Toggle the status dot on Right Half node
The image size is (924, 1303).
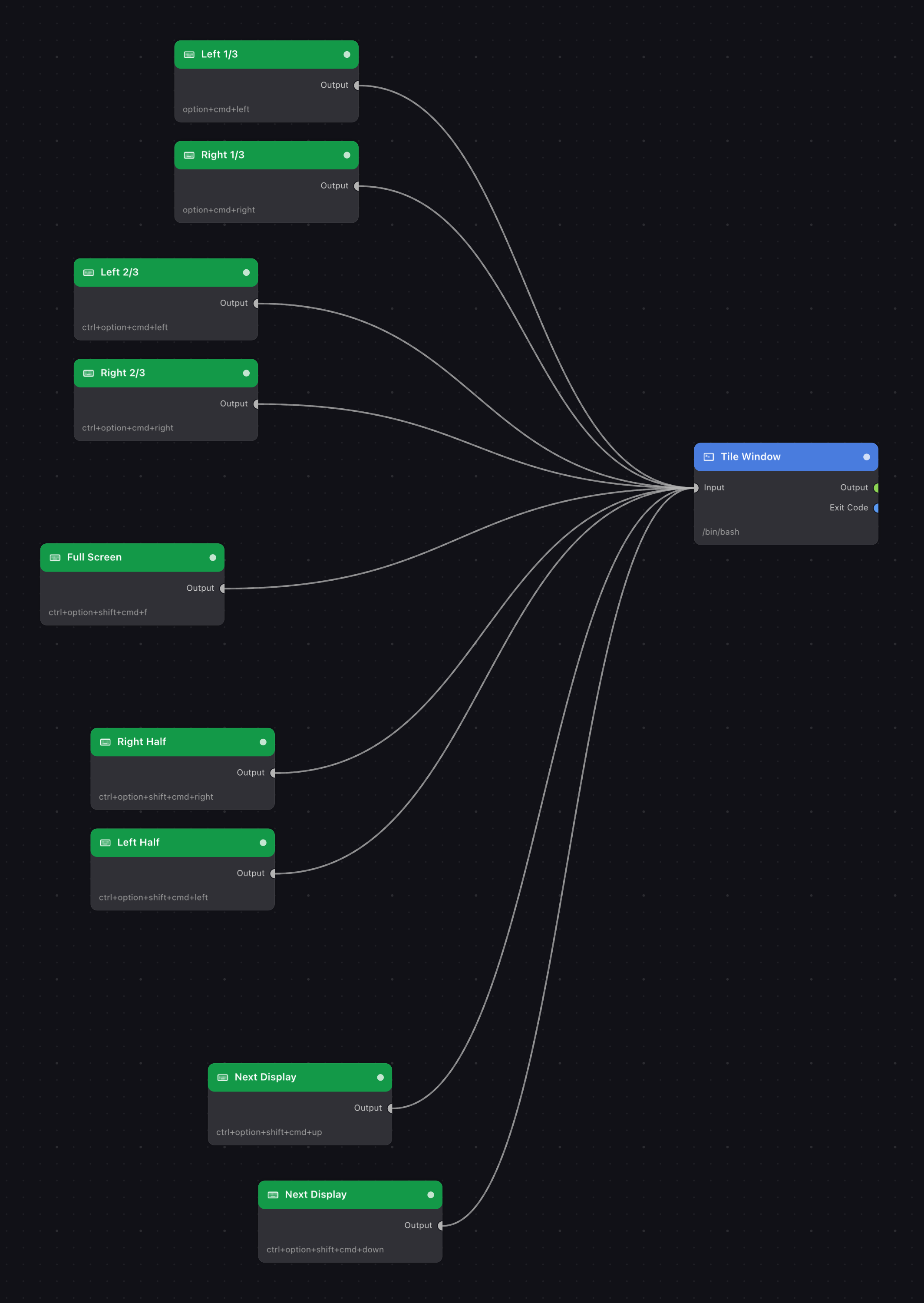pyautogui.click(x=263, y=742)
